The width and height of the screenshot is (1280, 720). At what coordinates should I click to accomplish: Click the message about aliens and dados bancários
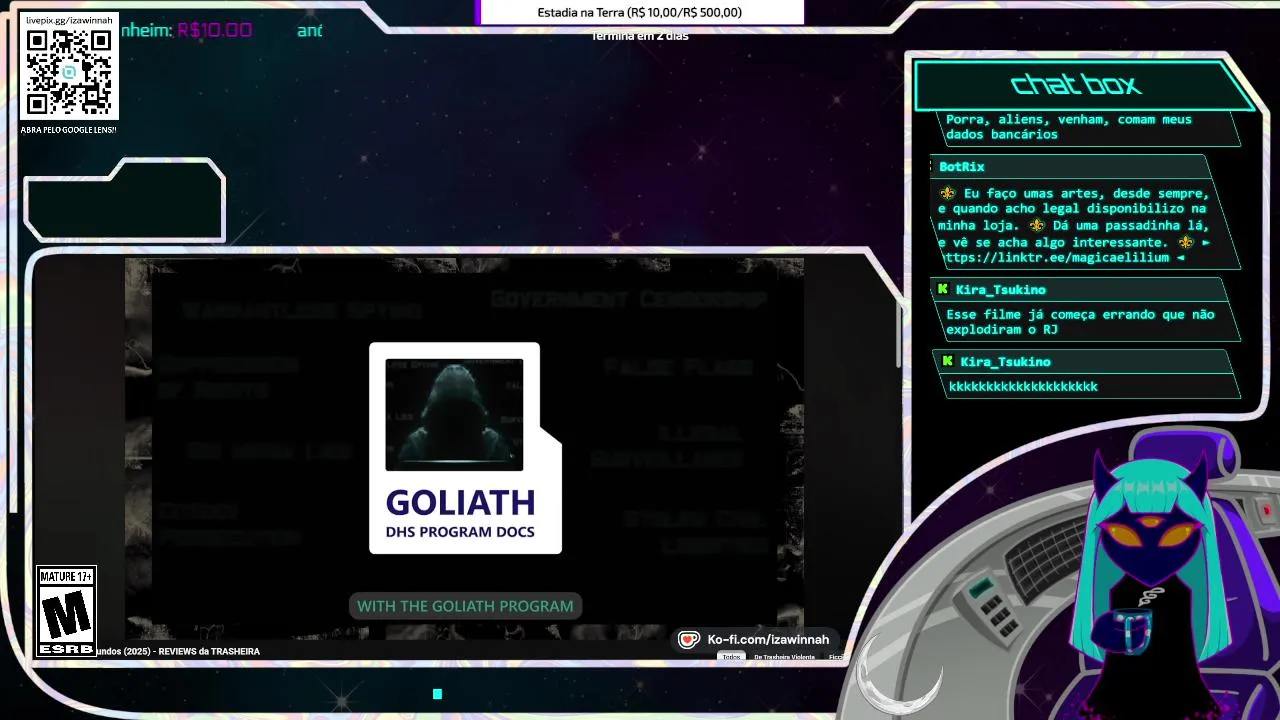click(1068, 126)
